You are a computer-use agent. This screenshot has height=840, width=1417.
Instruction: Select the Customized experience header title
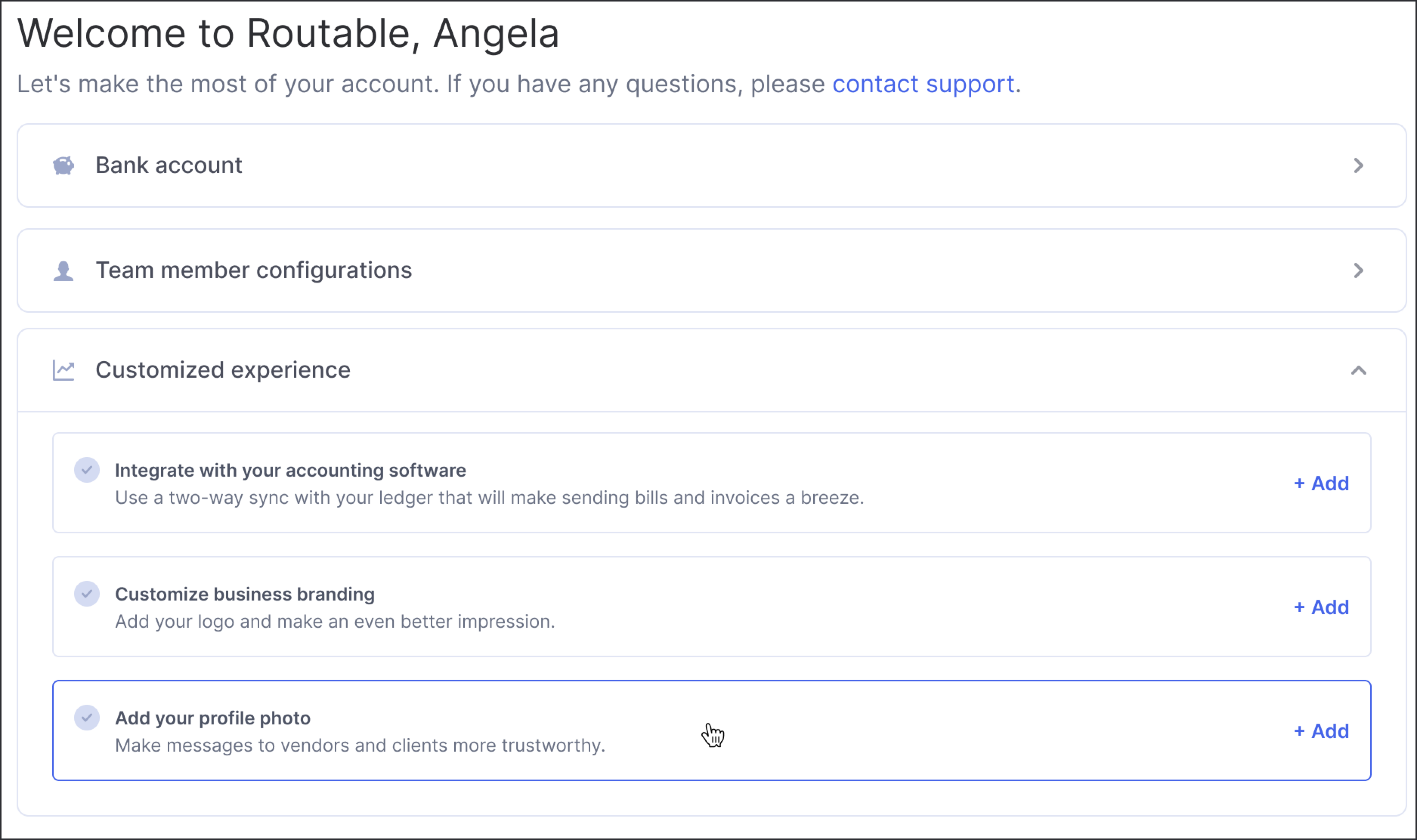tap(223, 370)
